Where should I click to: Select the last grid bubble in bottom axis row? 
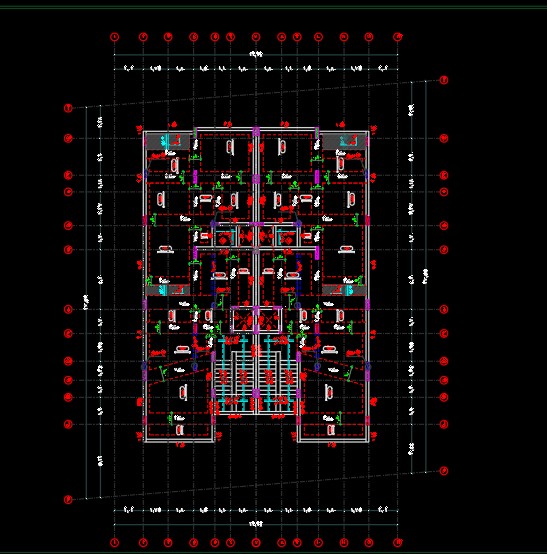[398, 542]
